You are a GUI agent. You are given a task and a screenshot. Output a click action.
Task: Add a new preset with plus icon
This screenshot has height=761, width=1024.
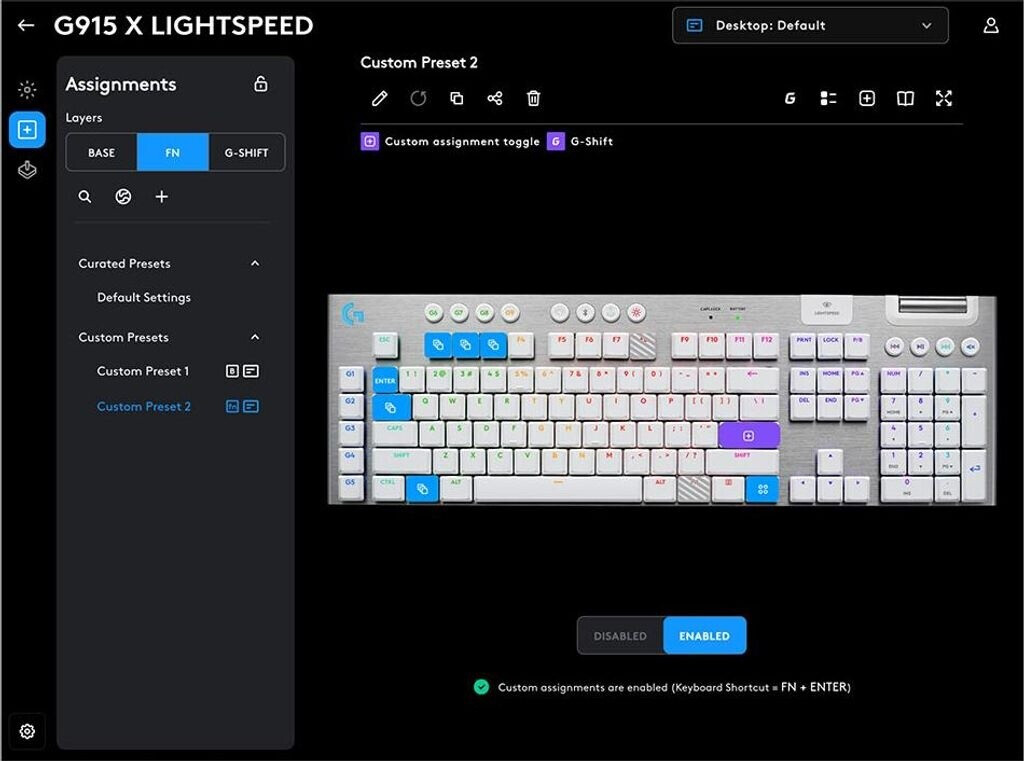[162, 197]
